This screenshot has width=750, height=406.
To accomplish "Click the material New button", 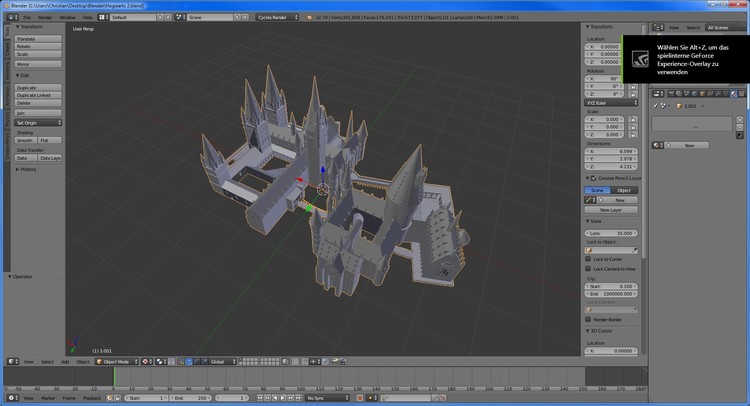I will pyautogui.click(x=687, y=145).
